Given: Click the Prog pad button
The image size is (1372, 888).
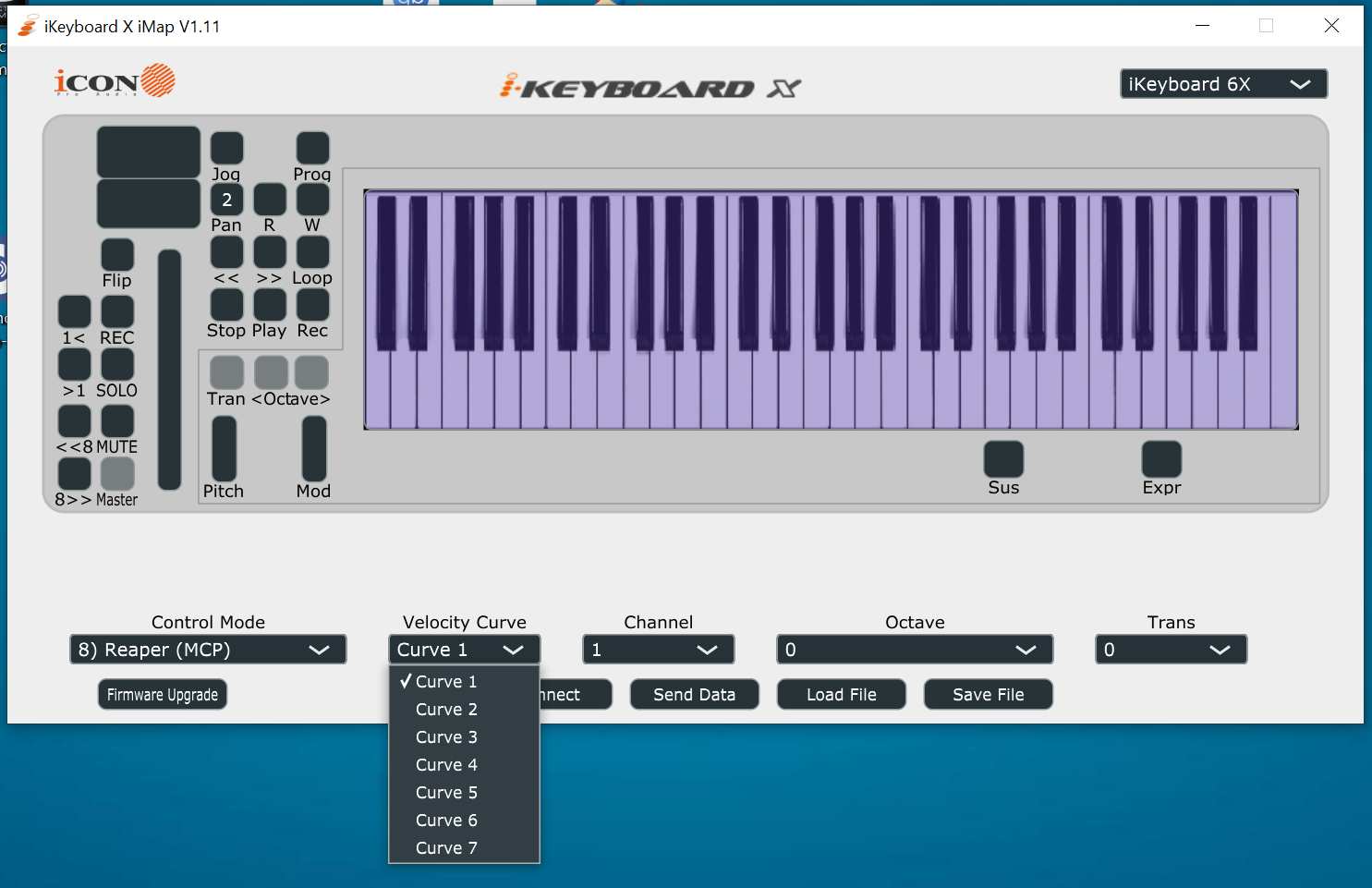Looking at the screenshot, I should (x=312, y=148).
